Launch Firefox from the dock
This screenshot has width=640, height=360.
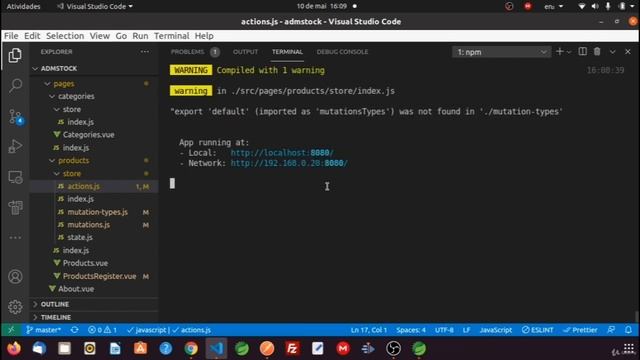click(14, 349)
